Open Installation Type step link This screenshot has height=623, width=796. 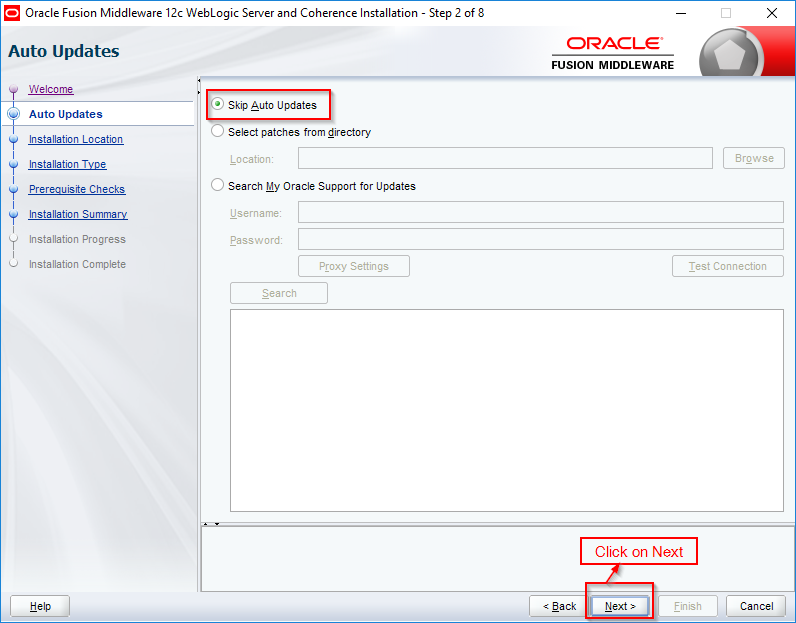point(68,164)
